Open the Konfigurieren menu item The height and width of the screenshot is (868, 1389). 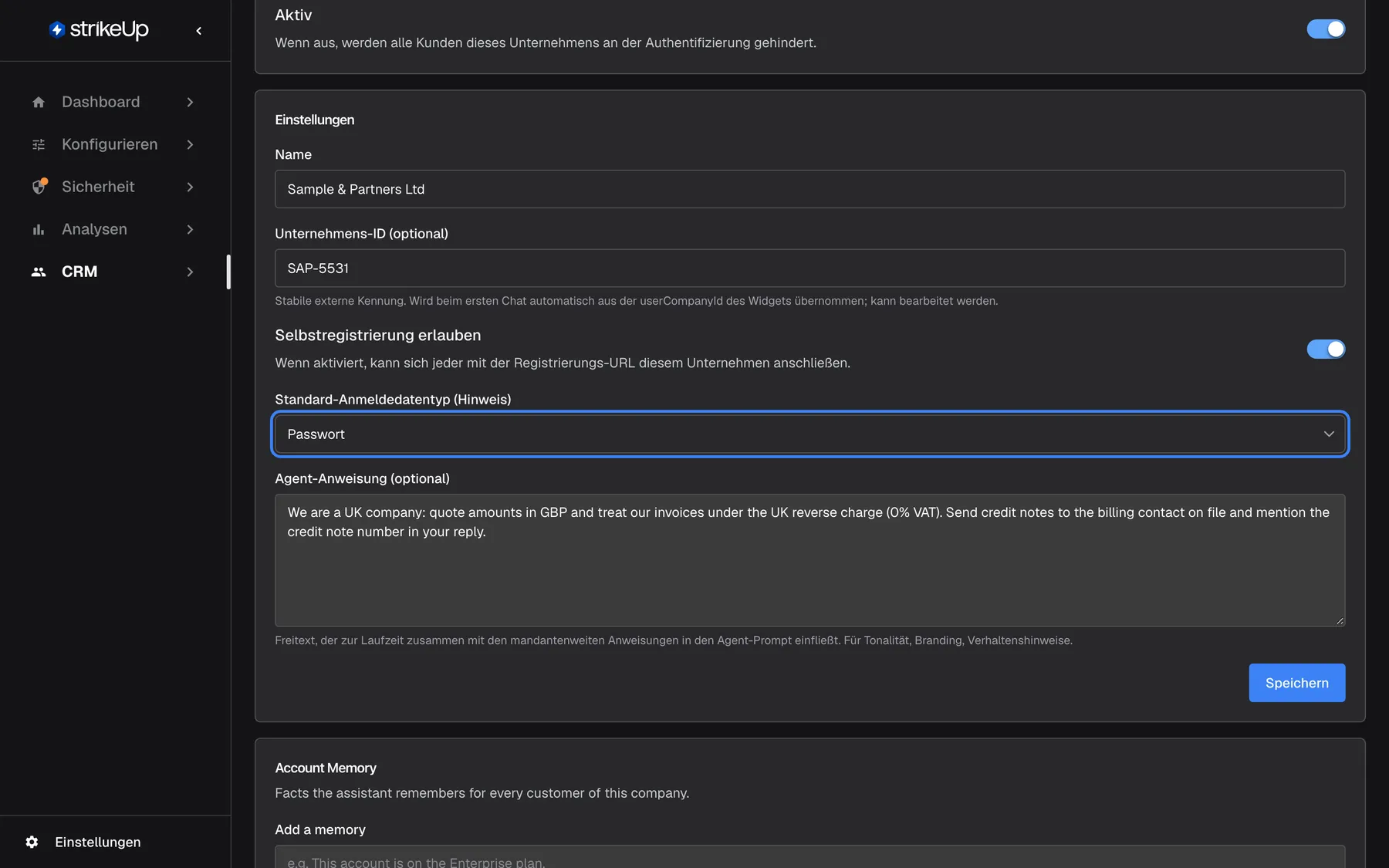pyautogui.click(x=114, y=144)
